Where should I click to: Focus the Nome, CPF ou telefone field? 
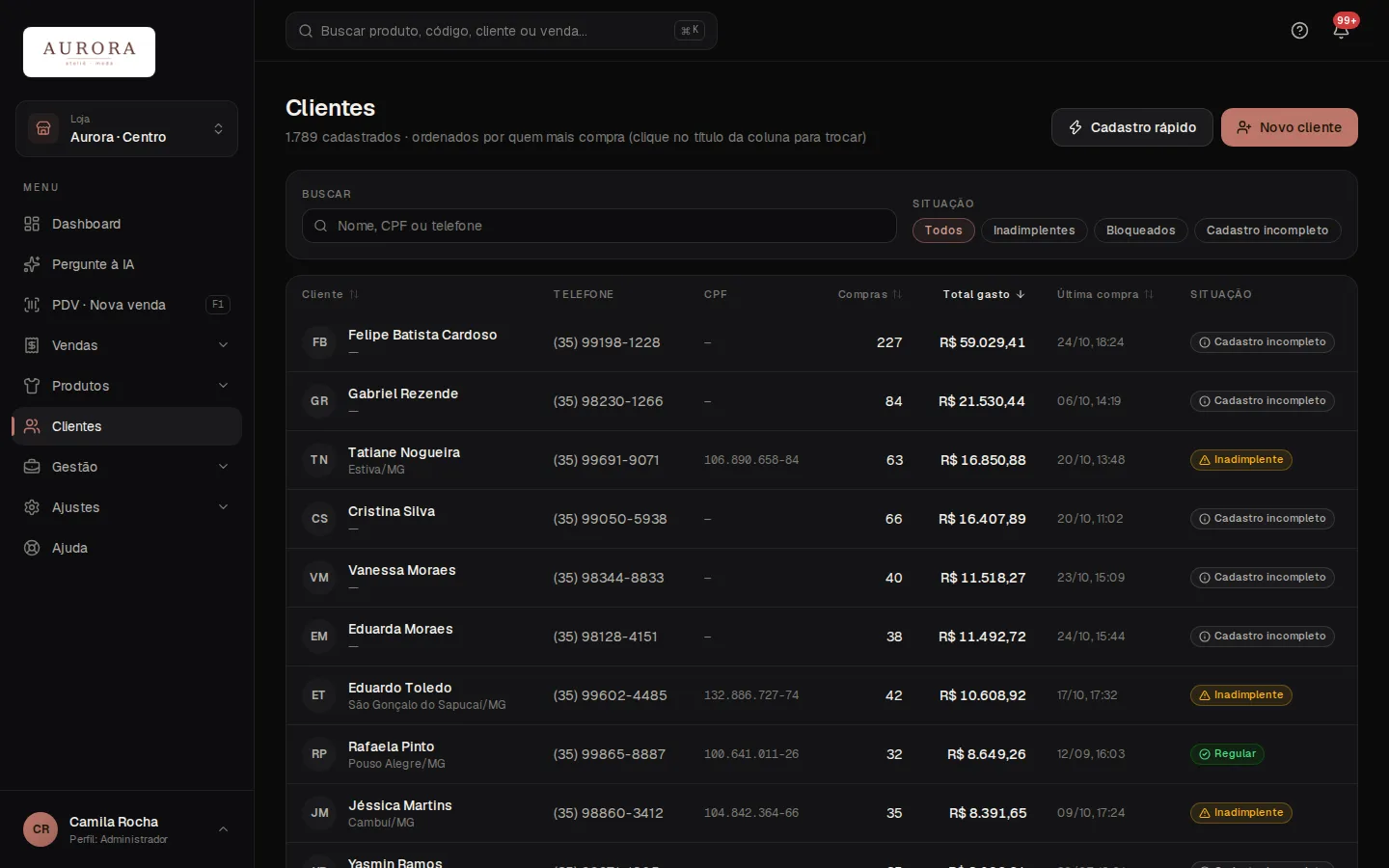pos(599,226)
